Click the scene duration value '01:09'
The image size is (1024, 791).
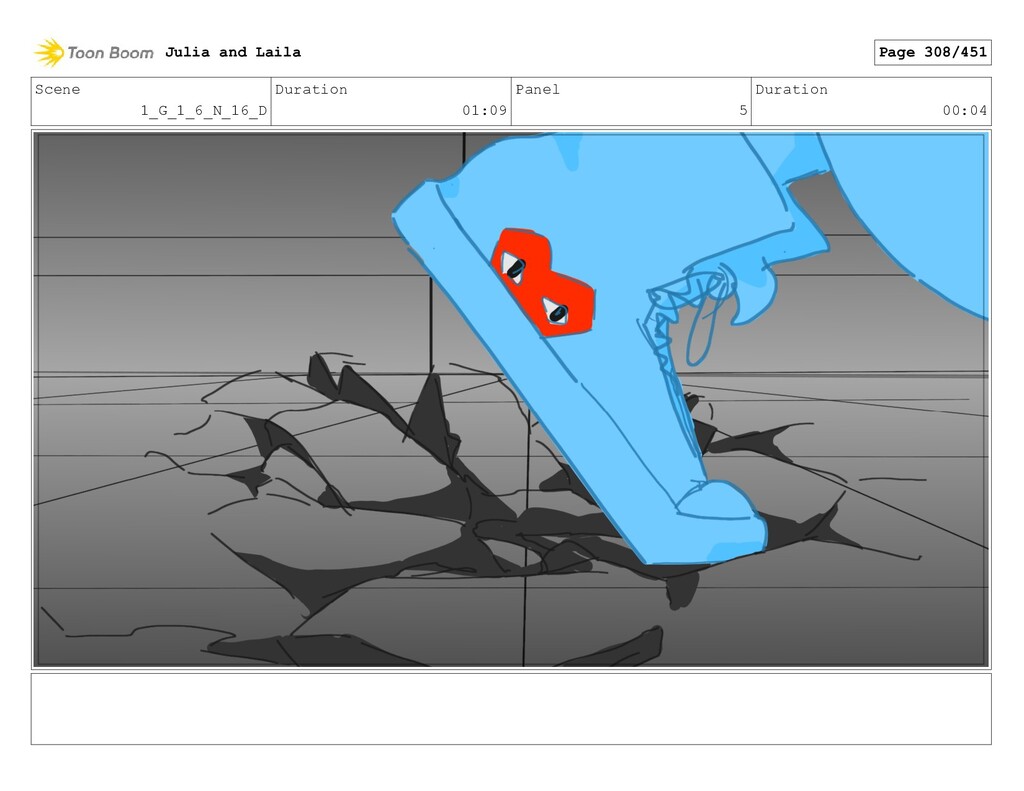485,110
